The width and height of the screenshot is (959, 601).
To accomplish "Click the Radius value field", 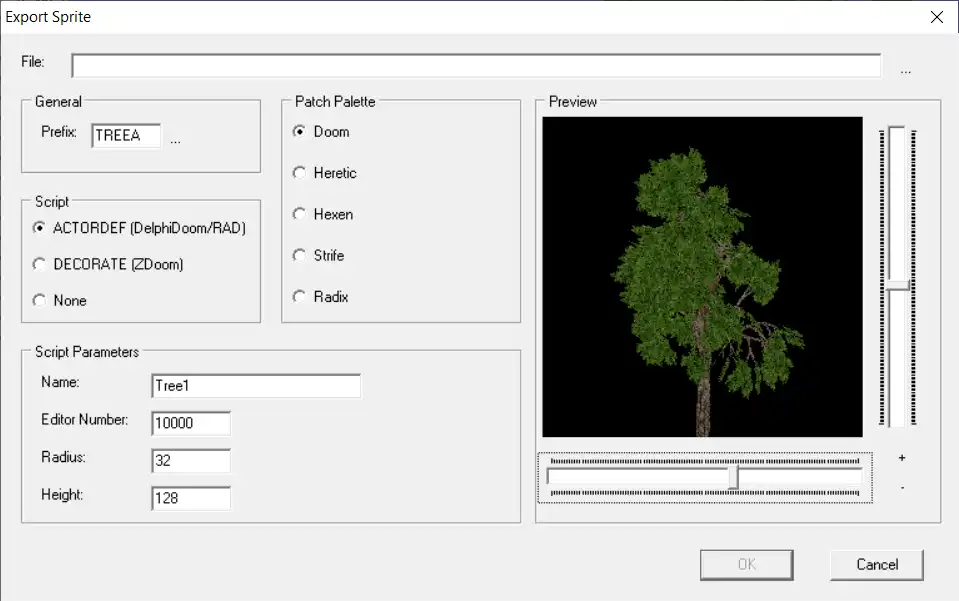I will tap(191, 460).
